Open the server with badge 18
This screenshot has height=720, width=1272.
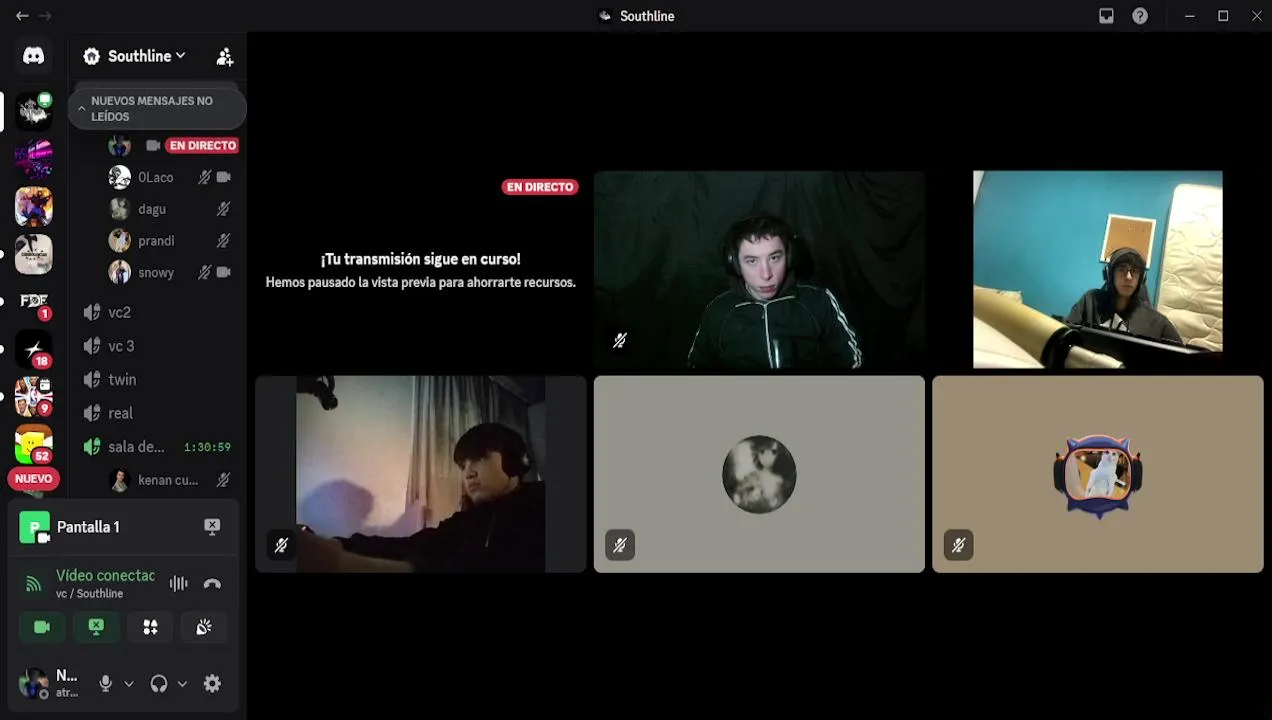click(34, 349)
